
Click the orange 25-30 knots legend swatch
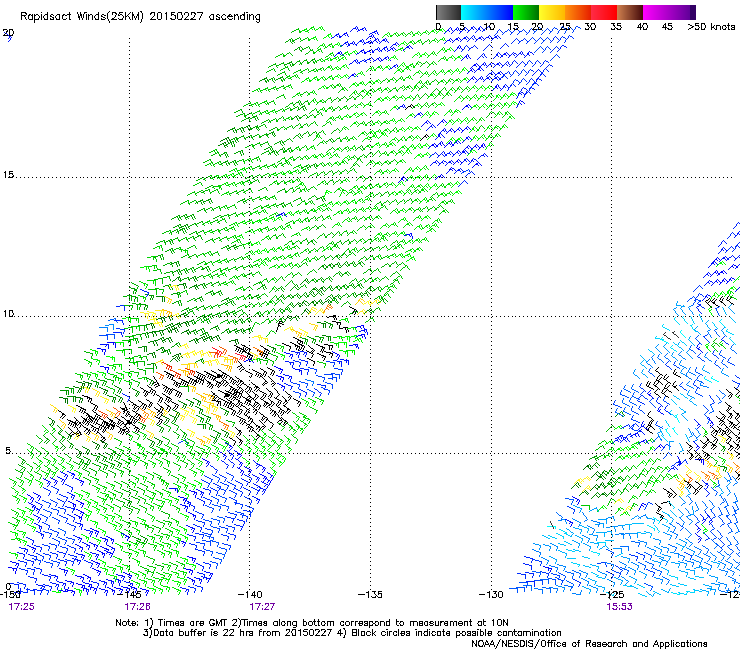click(578, 12)
